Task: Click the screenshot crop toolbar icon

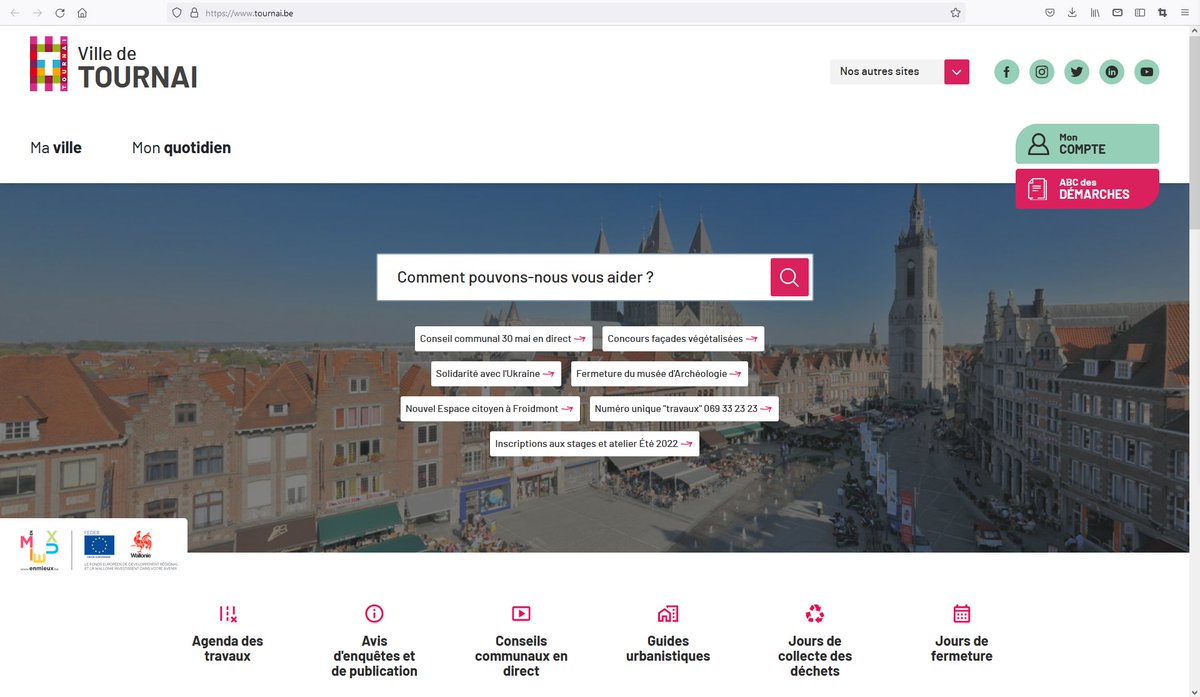Action: click(1162, 13)
